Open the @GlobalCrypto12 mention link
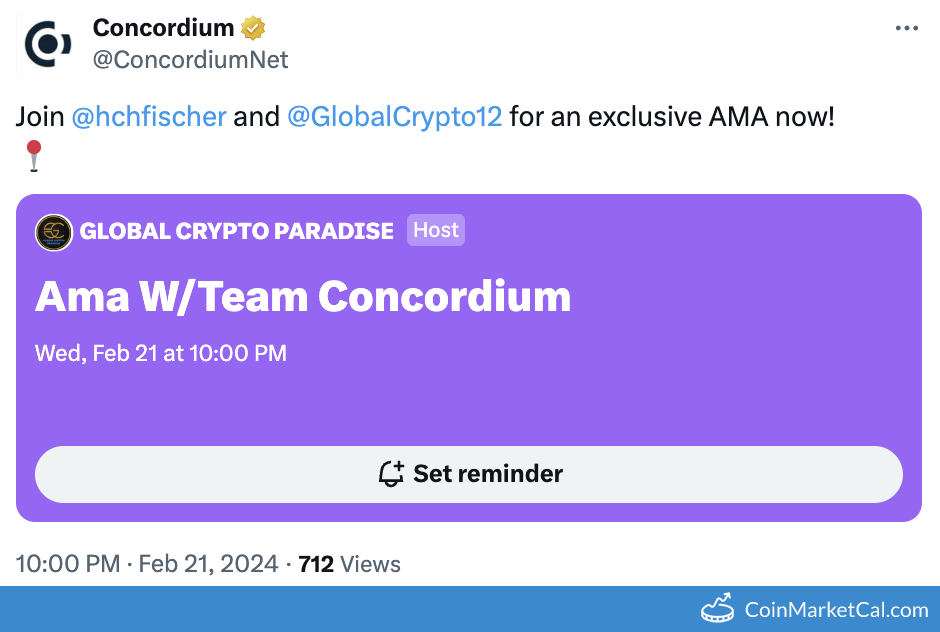This screenshot has width=940, height=632. 394,116
